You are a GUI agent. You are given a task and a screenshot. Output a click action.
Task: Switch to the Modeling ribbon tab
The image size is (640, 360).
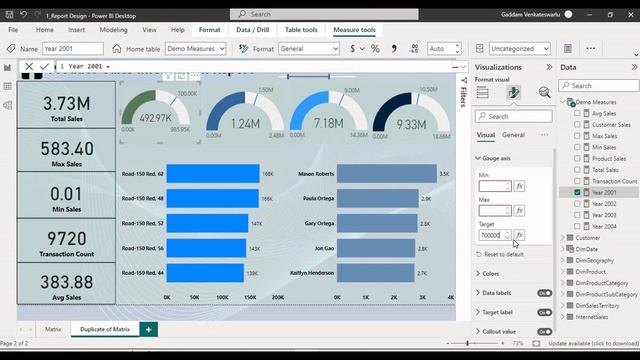tap(113, 30)
